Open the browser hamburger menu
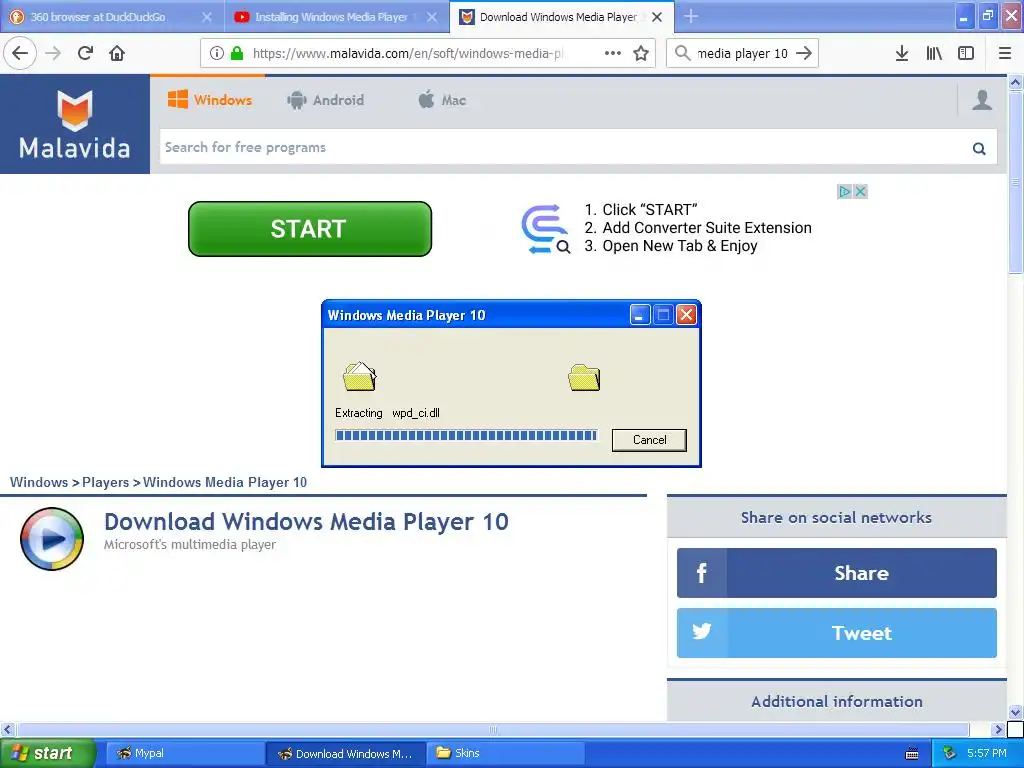1024x768 pixels. pyautogui.click(x=1005, y=53)
